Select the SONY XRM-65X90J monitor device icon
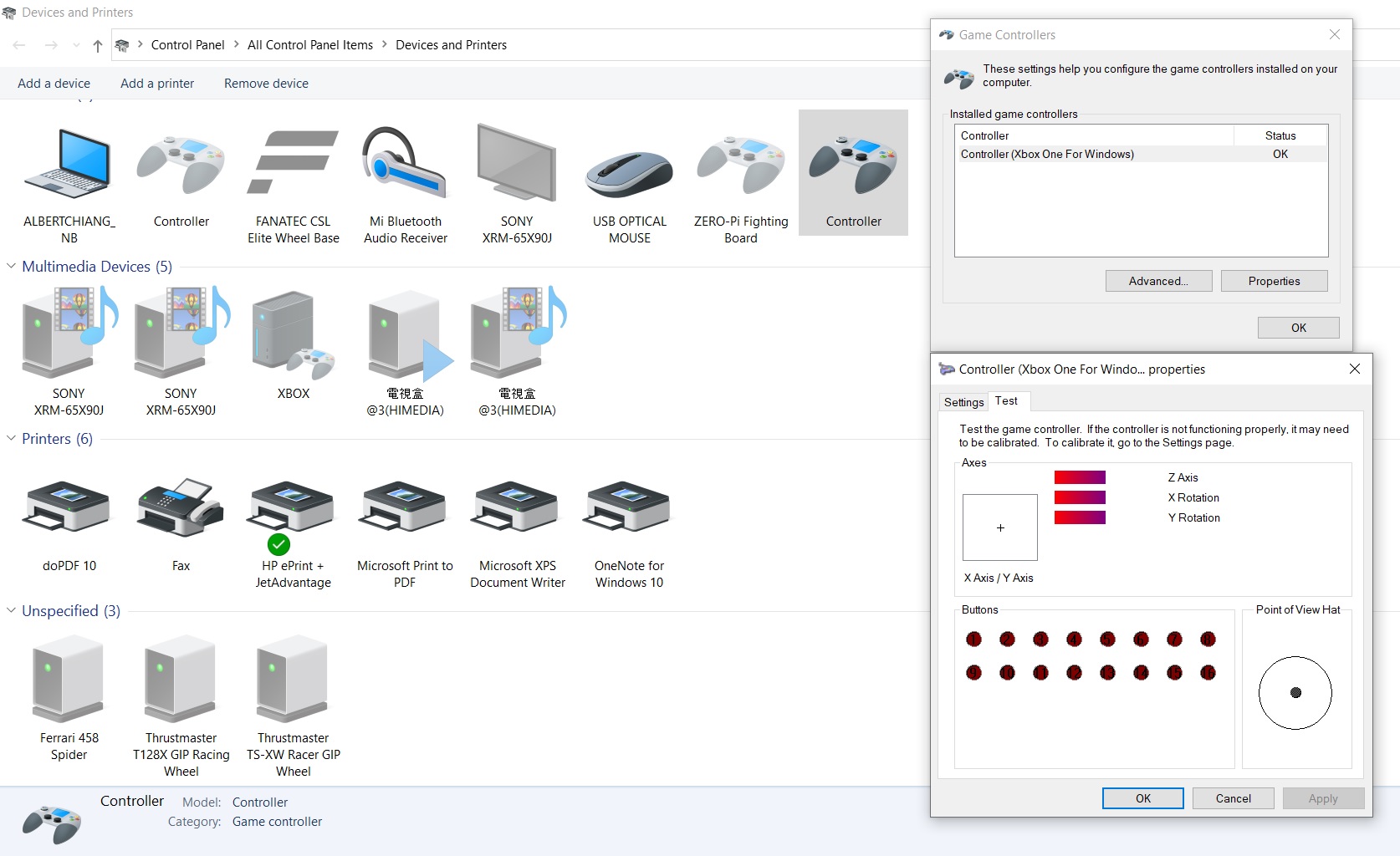 tap(517, 163)
